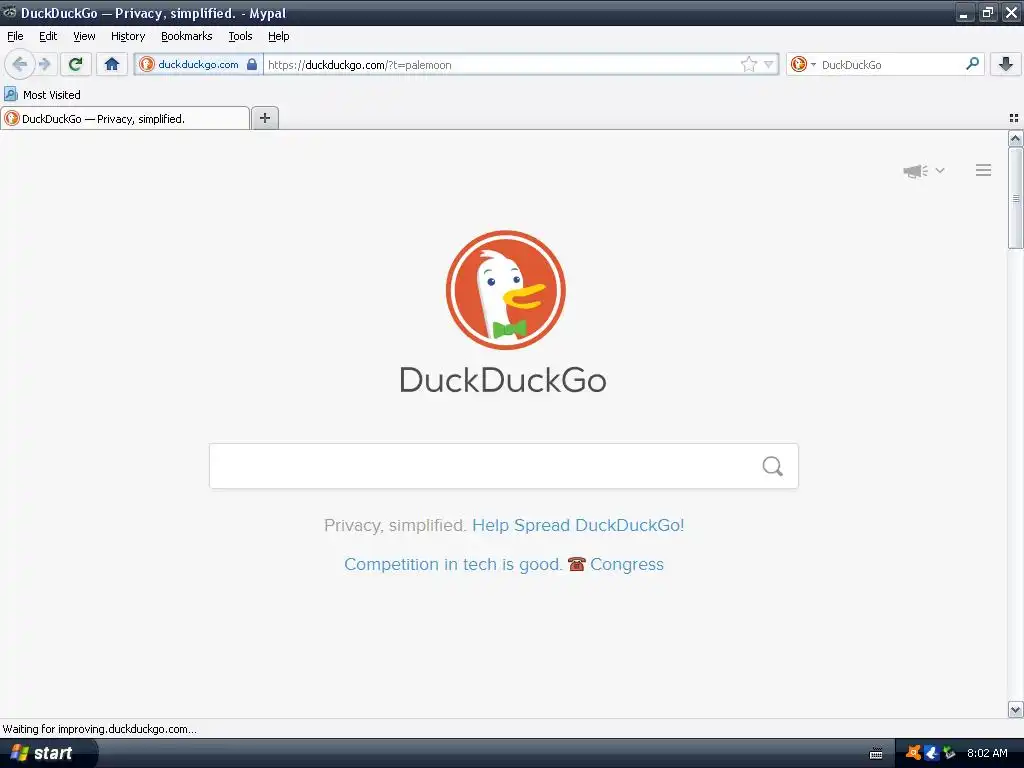Screen dimensions: 1024x768
Task: Open the Help Spread DuckDuckGo! link
Action: click(x=578, y=525)
